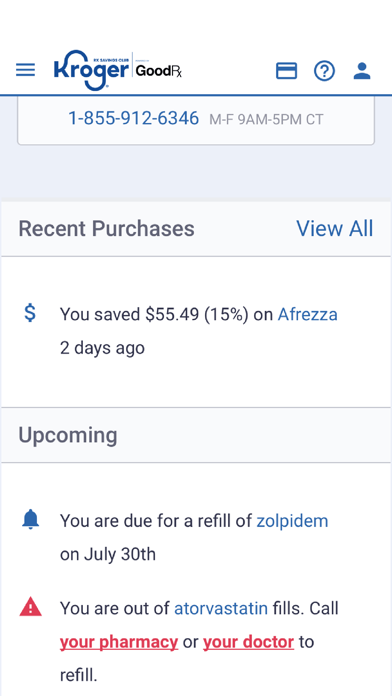This screenshot has height=696, width=392.
Task: Open the hamburger navigation menu
Action: pos(25,70)
